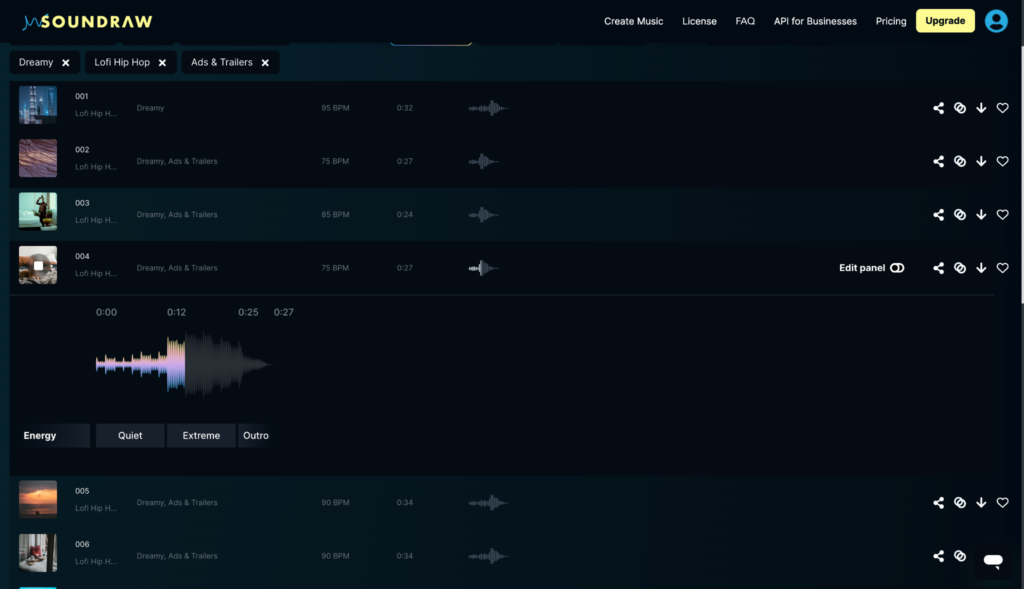The image size is (1024, 589).
Task: Download track 004
Action: 980,267
